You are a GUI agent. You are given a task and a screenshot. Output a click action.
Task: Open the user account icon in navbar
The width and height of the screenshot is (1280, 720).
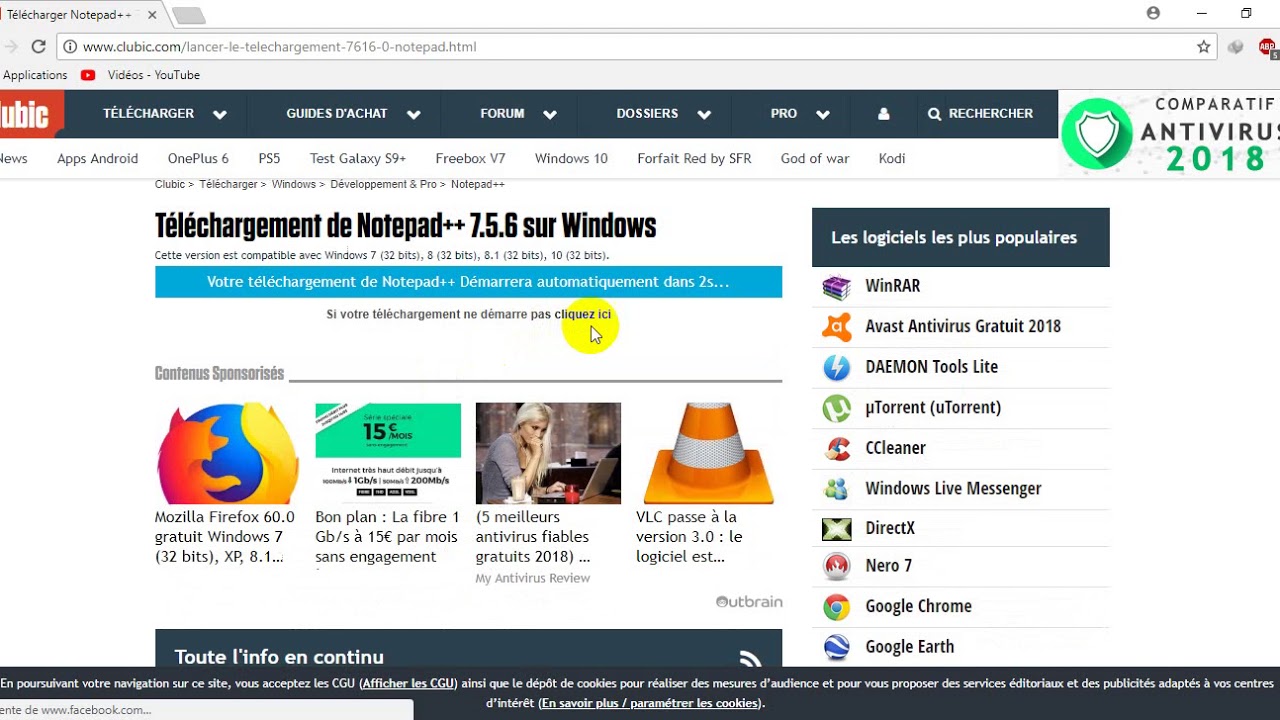883,114
